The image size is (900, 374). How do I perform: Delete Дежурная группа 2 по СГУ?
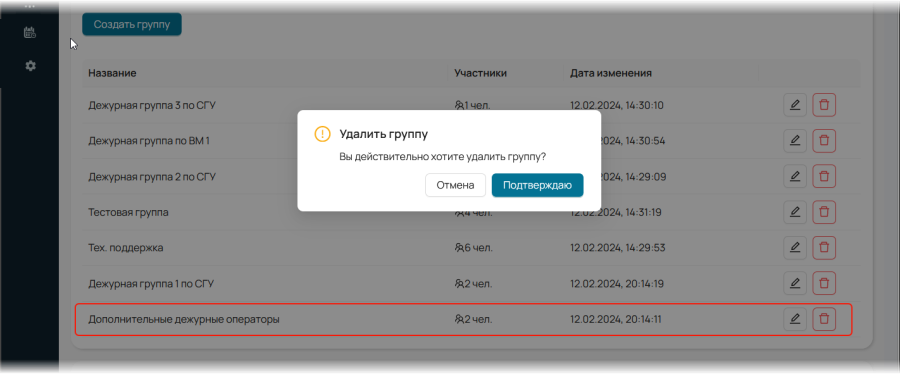click(x=824, y=176)
